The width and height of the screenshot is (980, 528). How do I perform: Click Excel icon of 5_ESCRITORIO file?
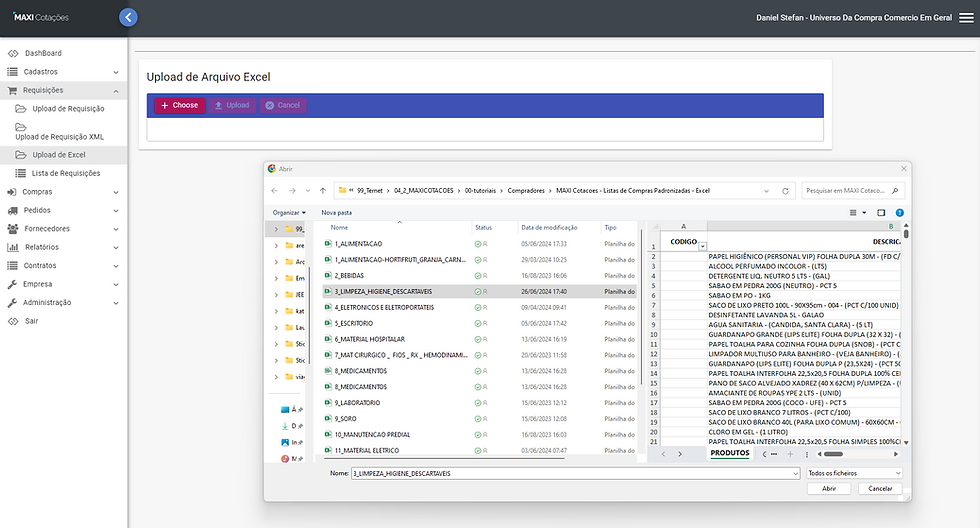pyautogui.click(x=328, y=323)
